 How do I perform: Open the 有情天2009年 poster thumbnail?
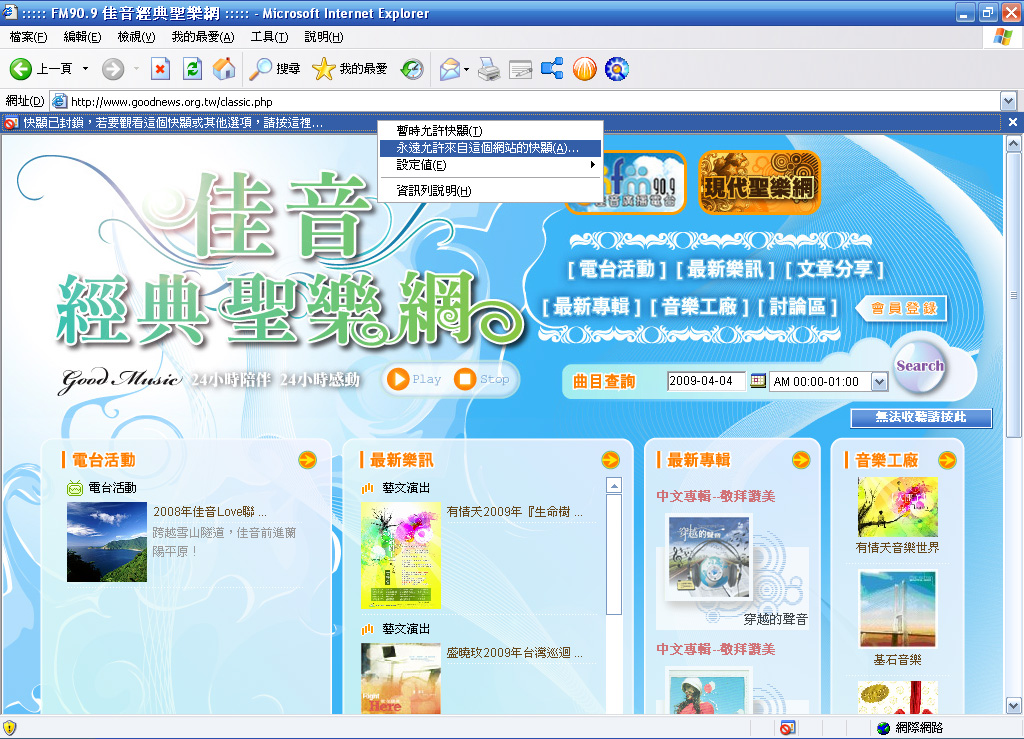point(401,556)
